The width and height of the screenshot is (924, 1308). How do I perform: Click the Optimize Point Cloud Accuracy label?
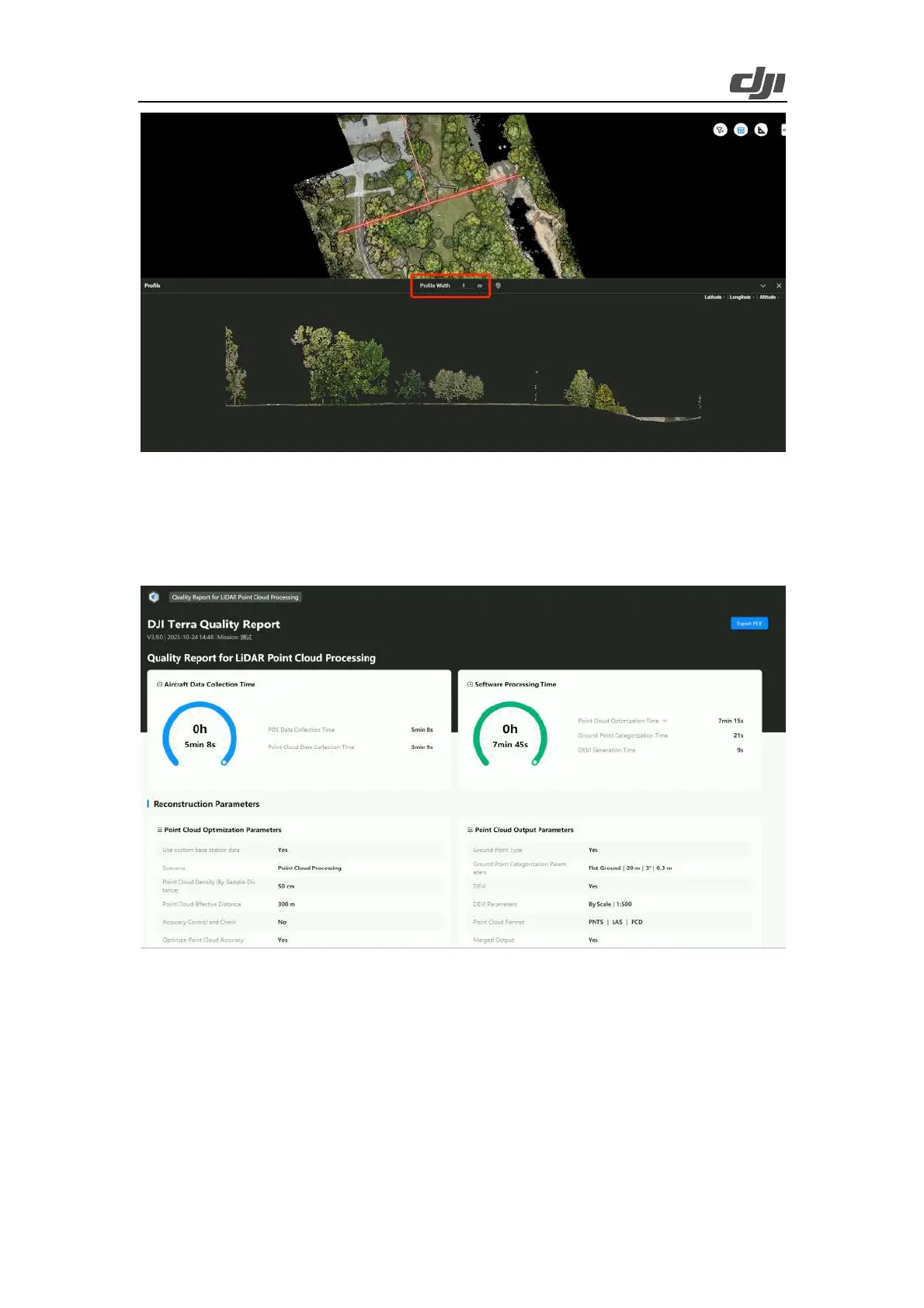tap(203, 940)
